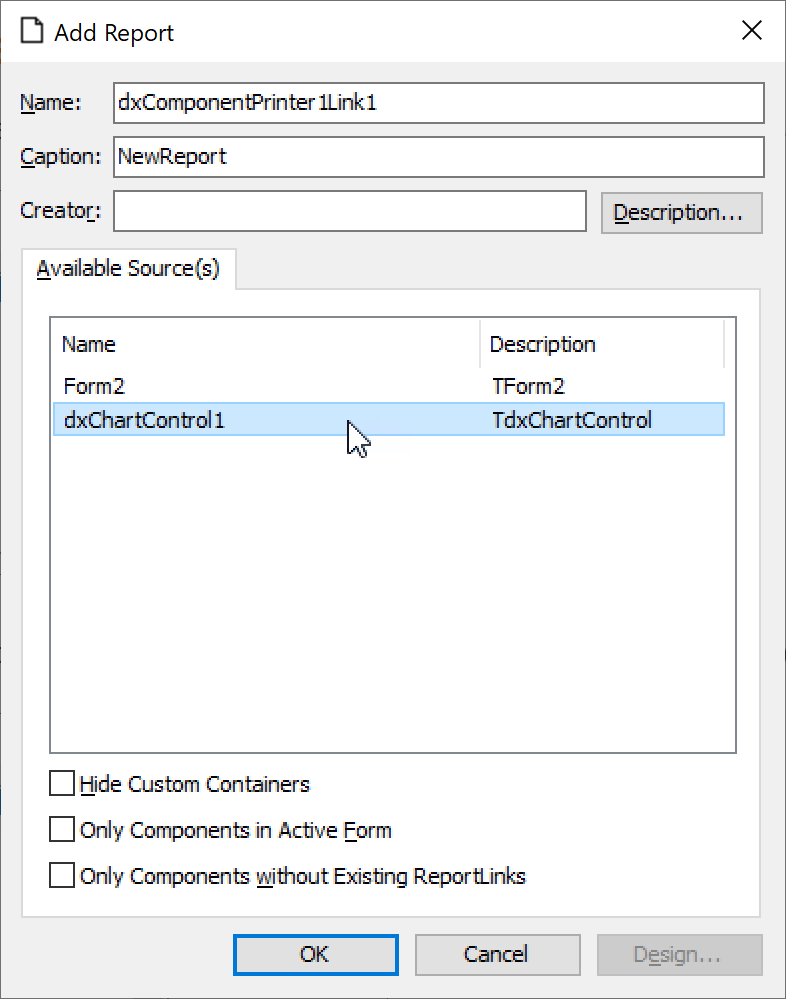
Task: Click the Add Report title text
Action: (114, 32)
